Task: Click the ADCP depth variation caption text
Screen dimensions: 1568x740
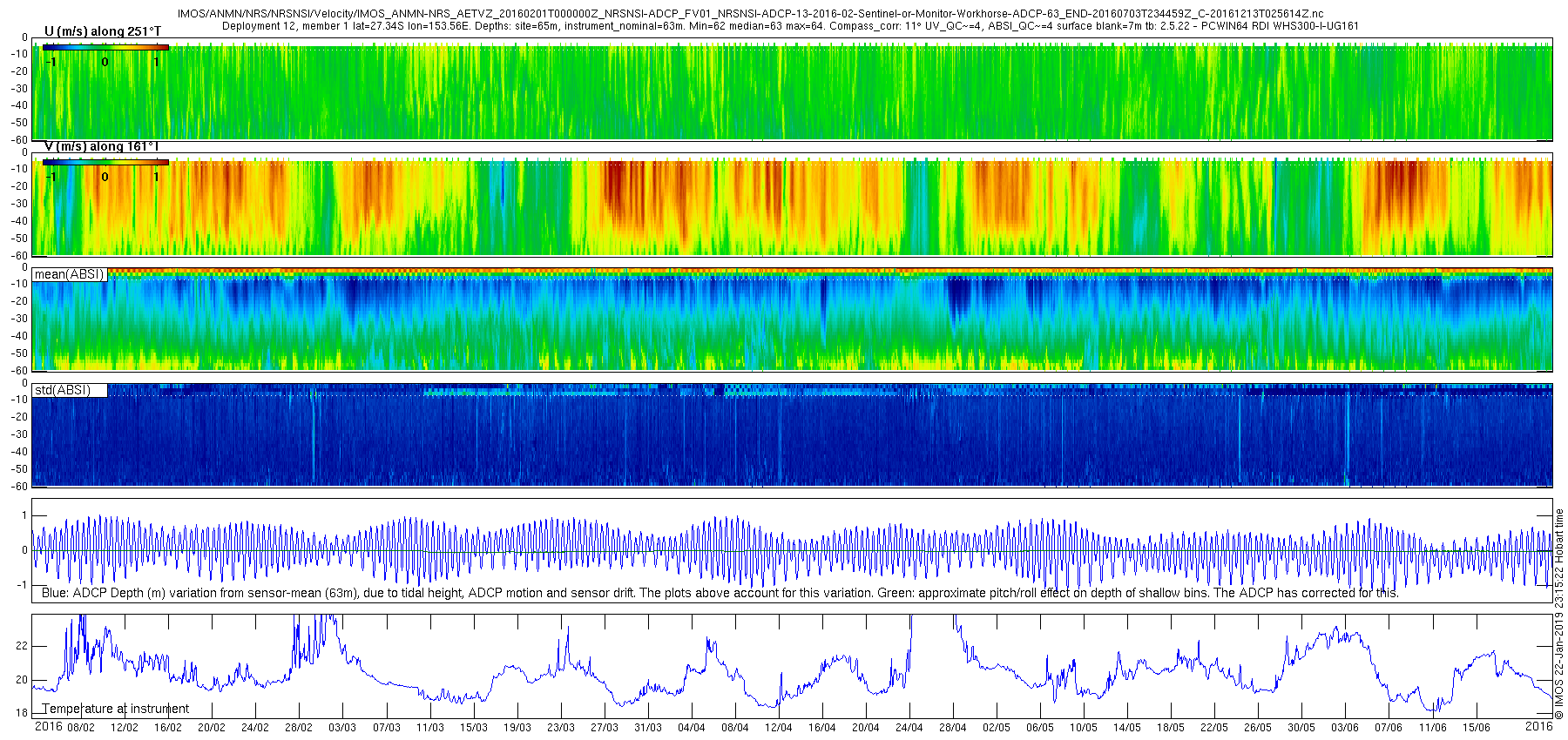Action: (720, 593)
